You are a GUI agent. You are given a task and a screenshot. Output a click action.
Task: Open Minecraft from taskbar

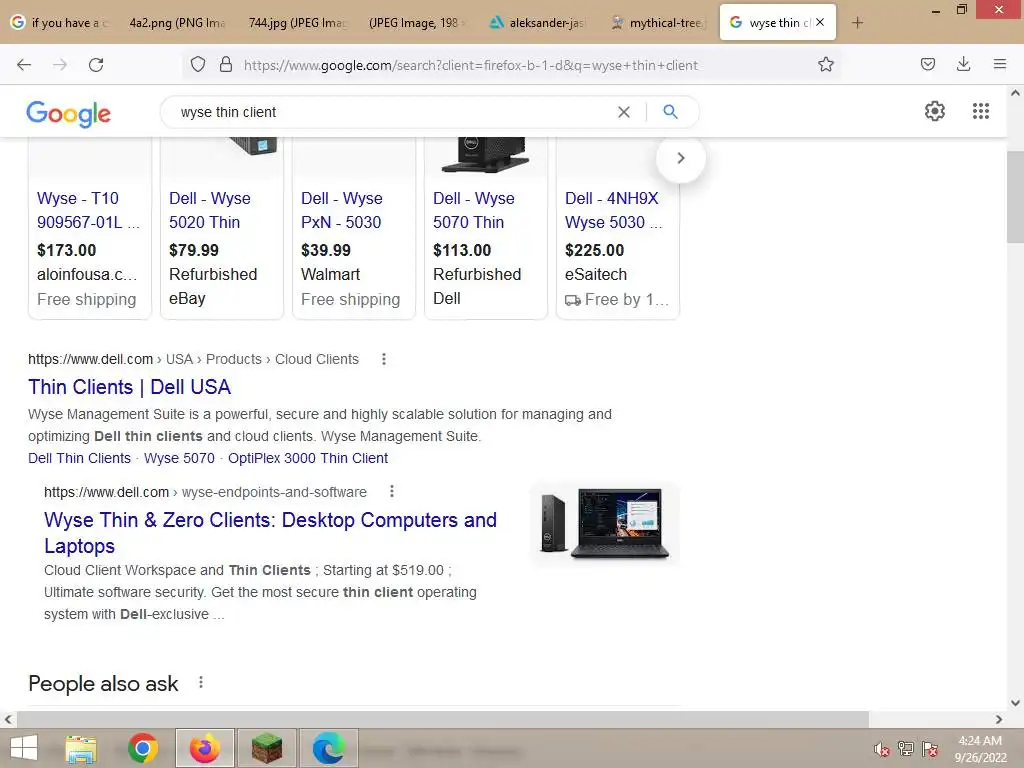coord(266,748)
